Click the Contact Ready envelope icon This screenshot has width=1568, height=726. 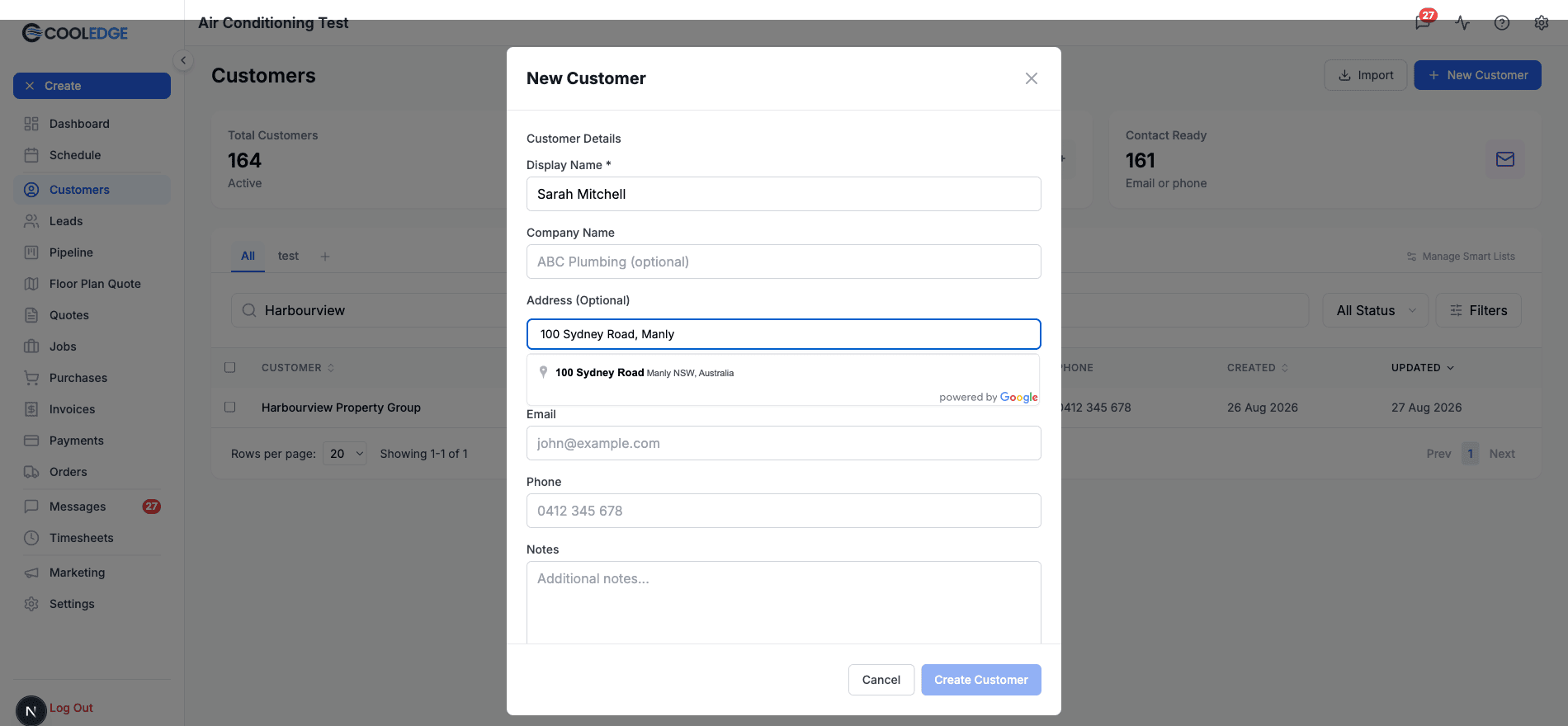pyautogui.click(x=1505, y=159)
